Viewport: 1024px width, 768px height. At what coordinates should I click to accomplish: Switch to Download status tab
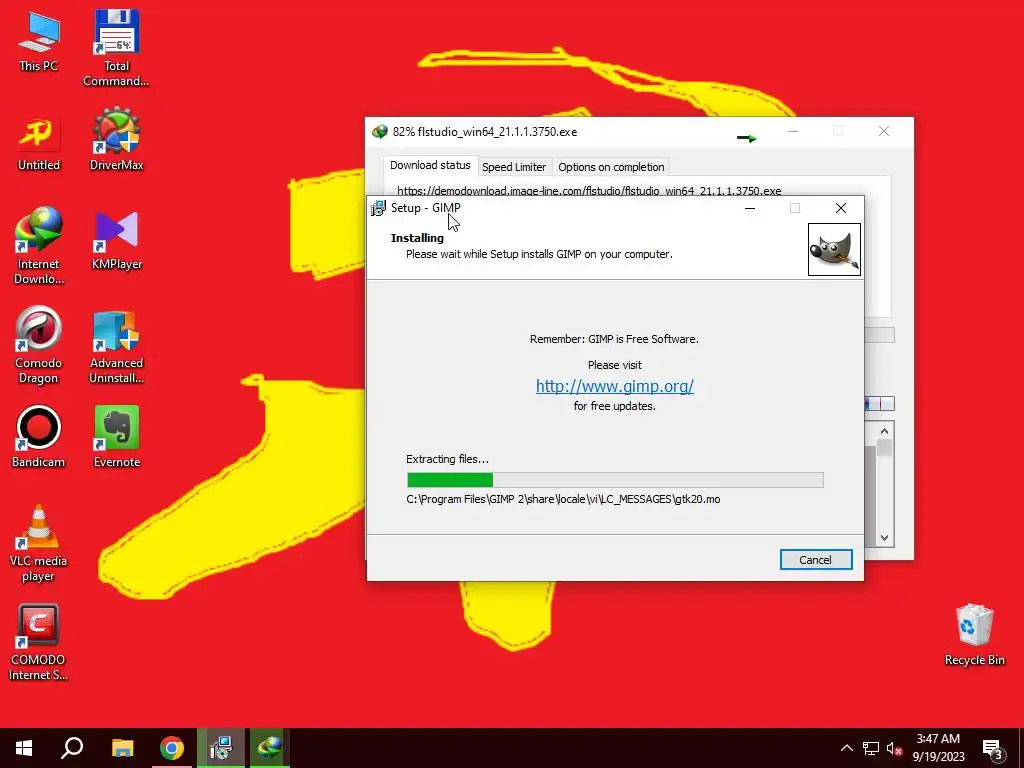430,165
